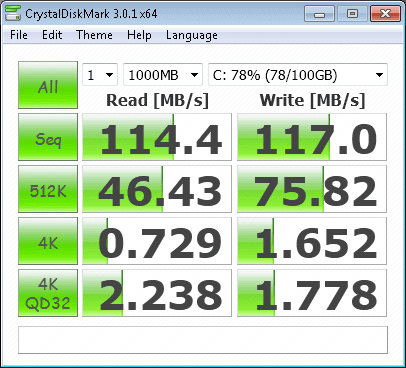Image resolution: width=406 pixels, height=368 pixels.
Task: Click the empty comment field at bottom
Action: (x=203, y=340)
